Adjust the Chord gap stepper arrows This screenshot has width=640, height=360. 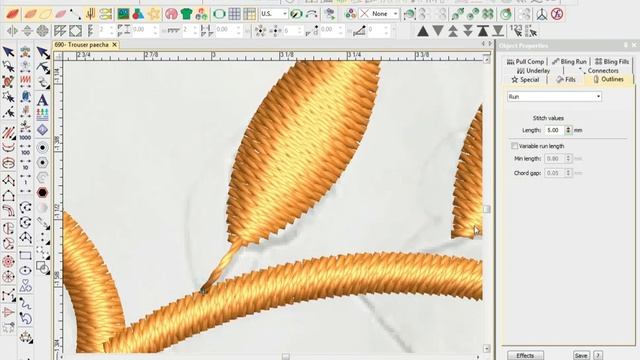tap(568, 173)
